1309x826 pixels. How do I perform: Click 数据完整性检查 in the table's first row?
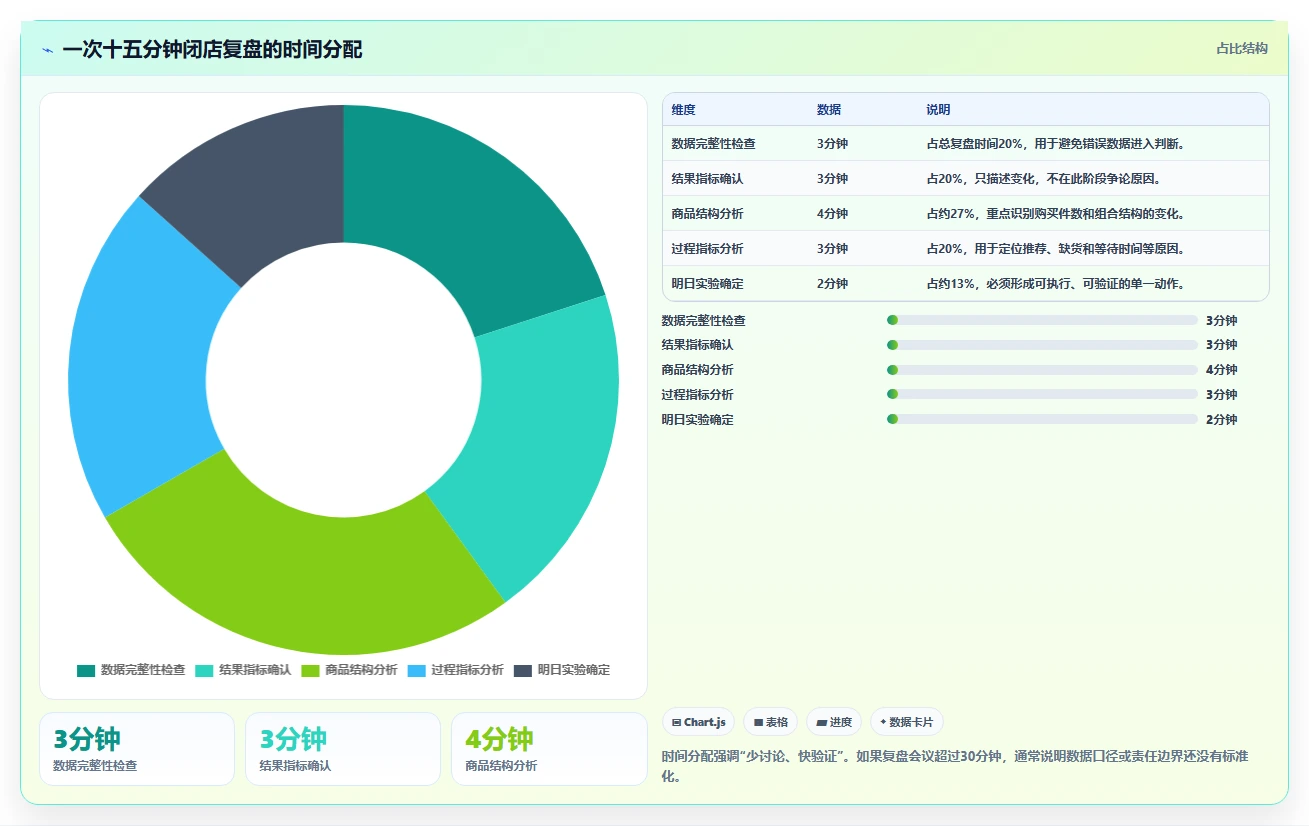pos(714,144)
